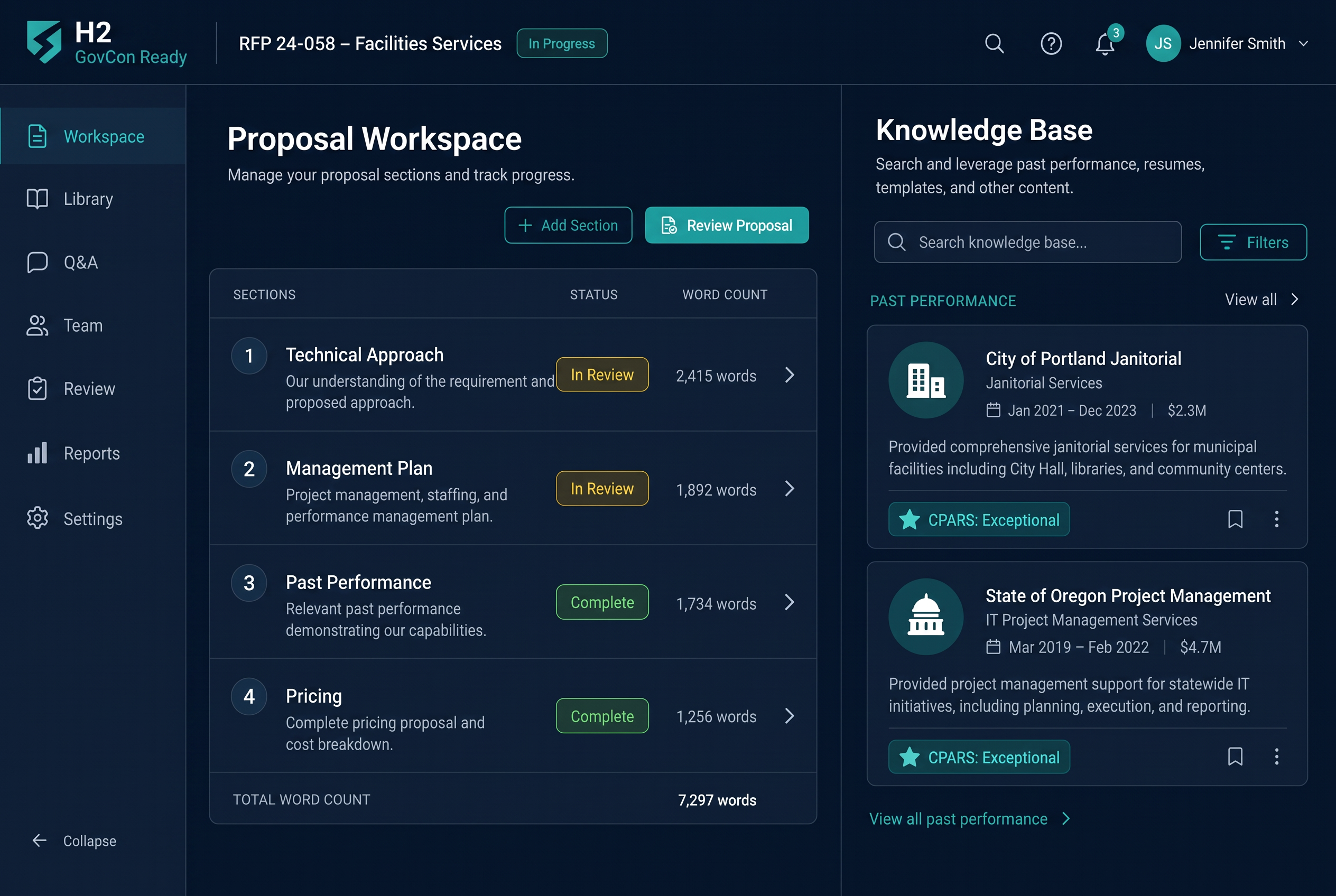The image size is (1336, 896).
Task: Click into the Search knowledge base field
Action: (1027, 242)
